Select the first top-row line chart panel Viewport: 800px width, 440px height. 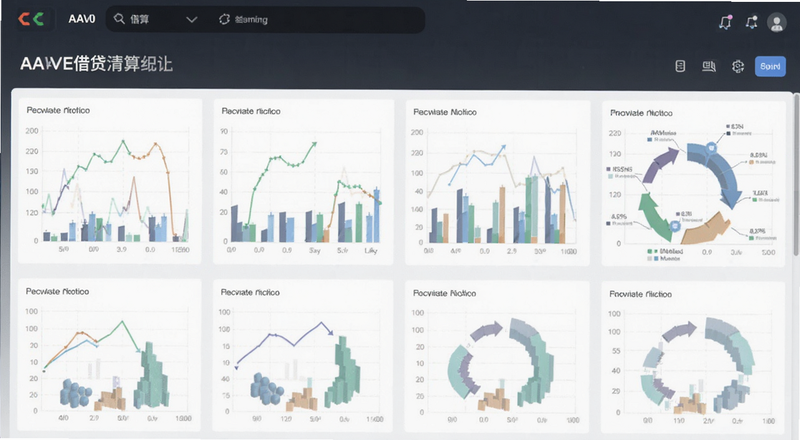click(110, 181)
